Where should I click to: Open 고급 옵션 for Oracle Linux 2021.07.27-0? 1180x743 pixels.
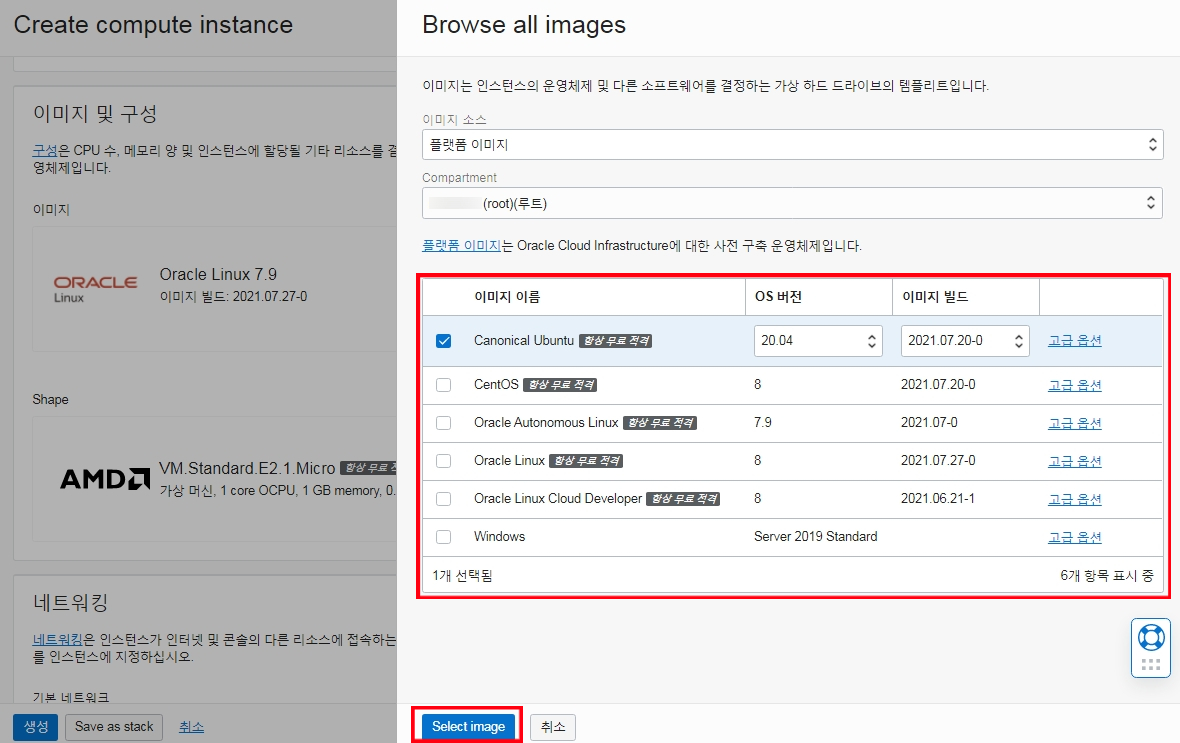click(1075, 461)
